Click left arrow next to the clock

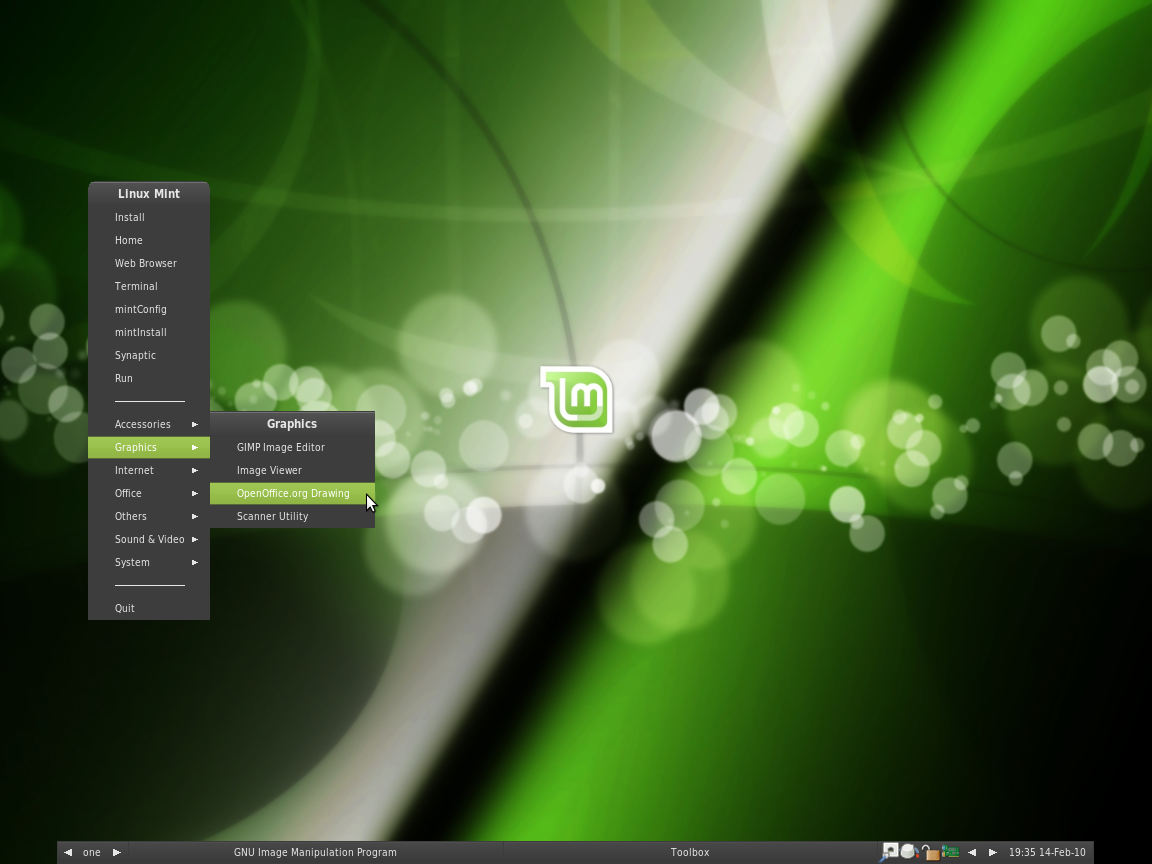pyautogui.click(x=972, y=852)
